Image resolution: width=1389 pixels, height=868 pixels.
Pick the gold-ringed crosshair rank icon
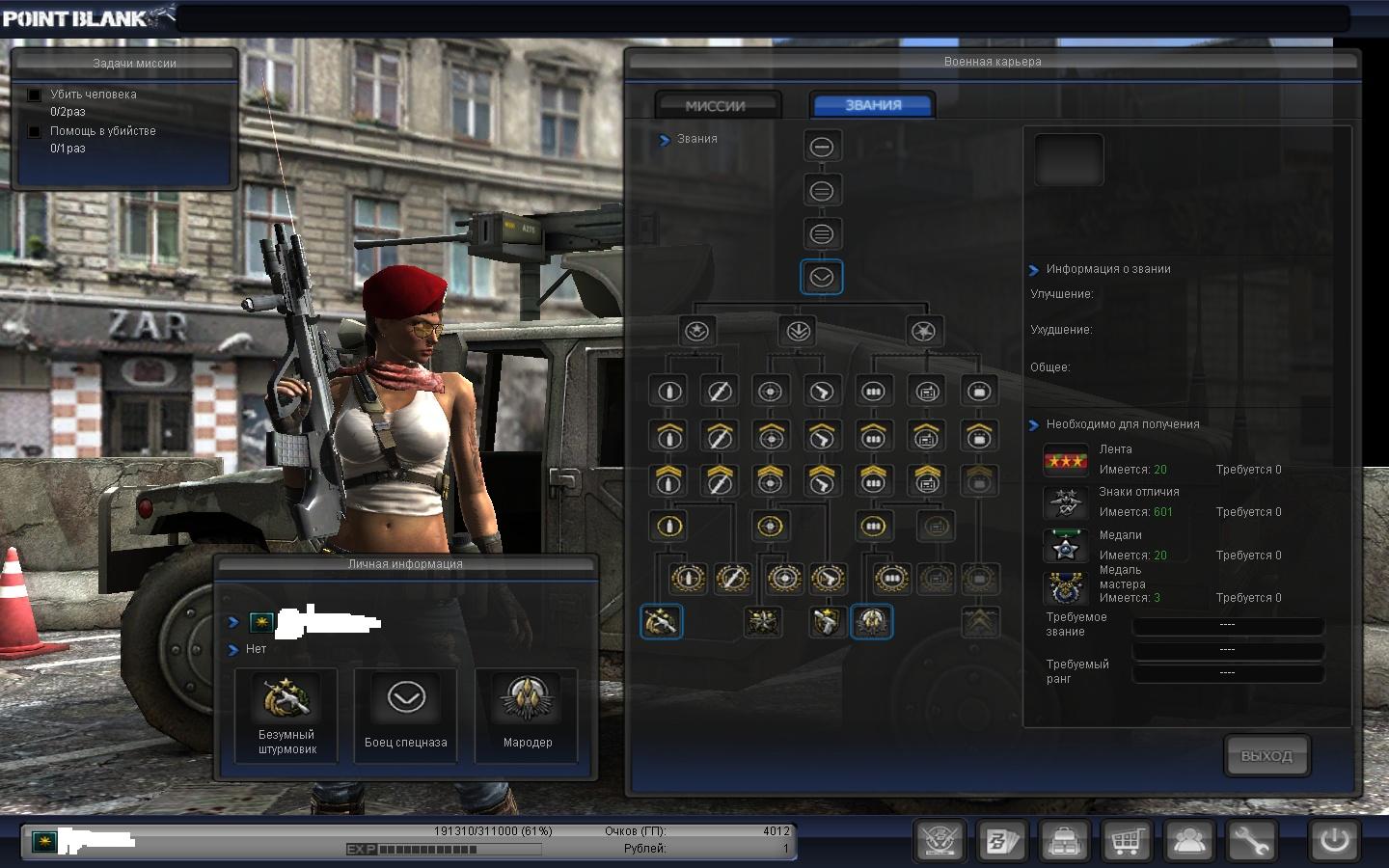(x=770, y=527)
